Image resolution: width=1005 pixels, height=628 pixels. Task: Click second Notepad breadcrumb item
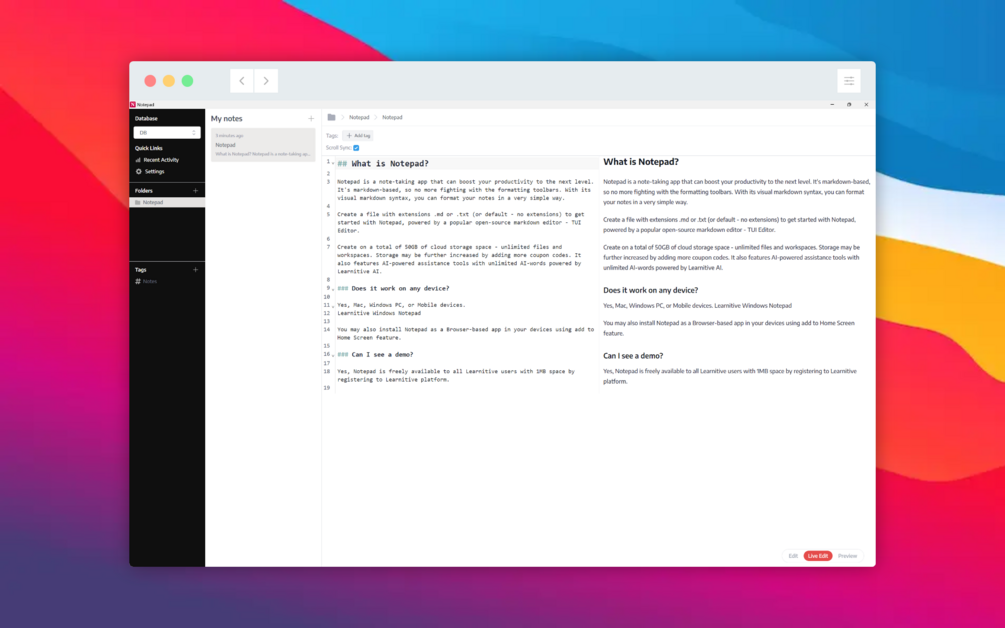click(392, 117)
